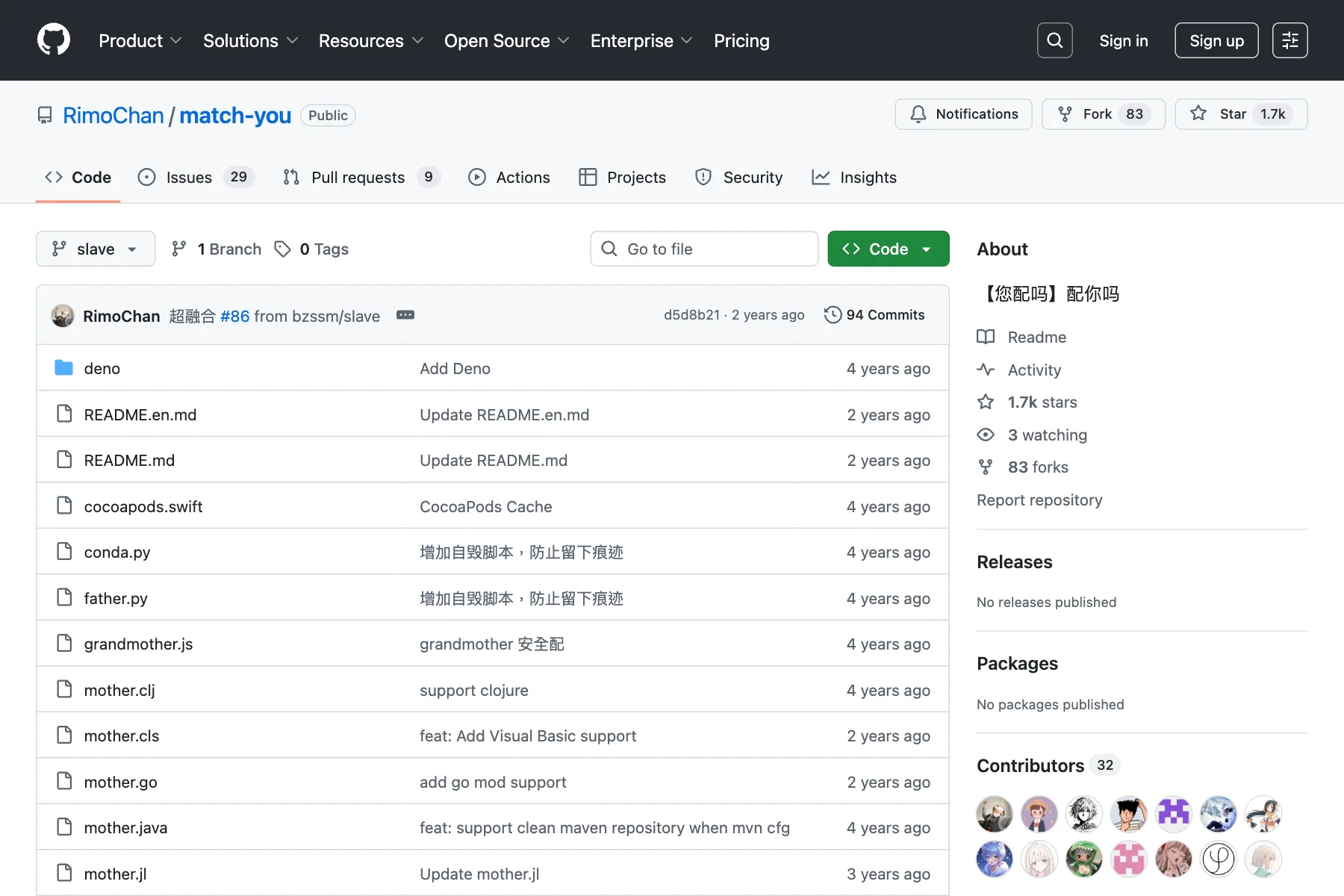The height and width of the screenshot is (896, 1344).
Task: Fork the repository
Action: coord(1103,114)
